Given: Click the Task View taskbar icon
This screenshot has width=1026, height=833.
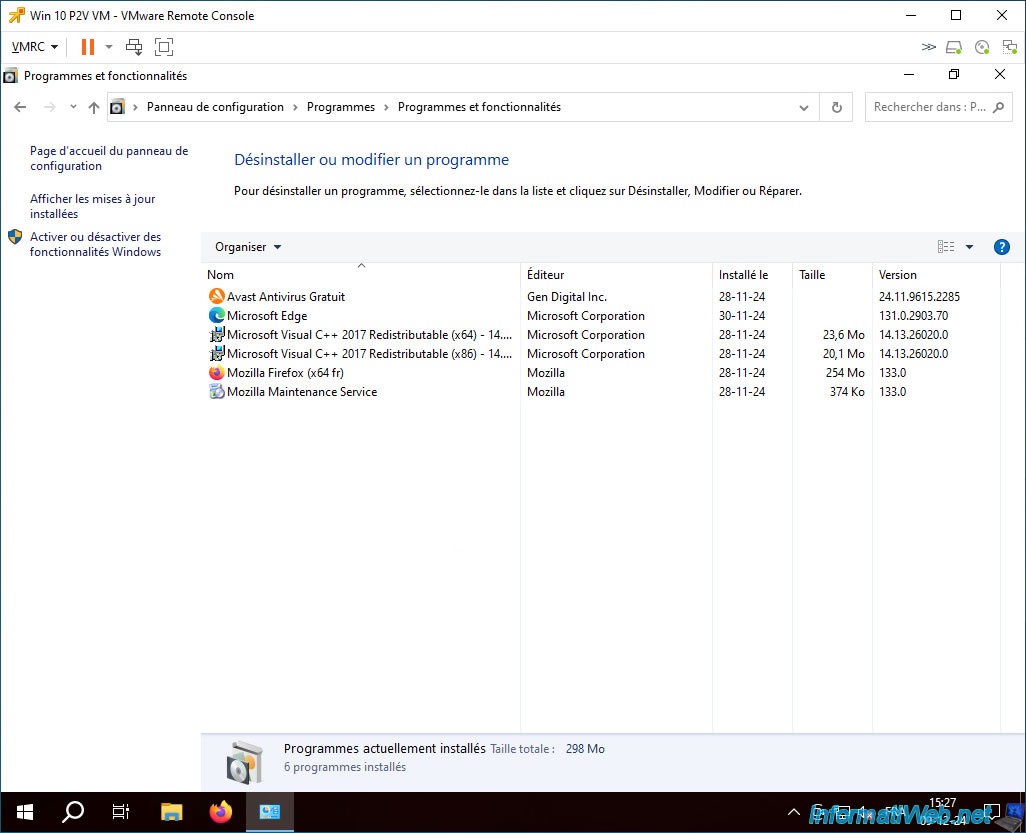Looking at the screenshot, I should [121, 812].
